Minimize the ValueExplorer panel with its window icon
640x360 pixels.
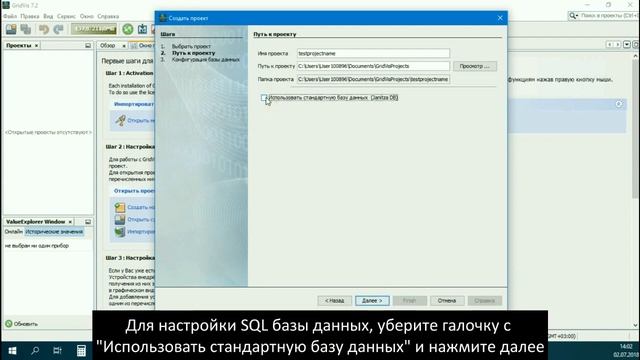(x=88, y=222)
